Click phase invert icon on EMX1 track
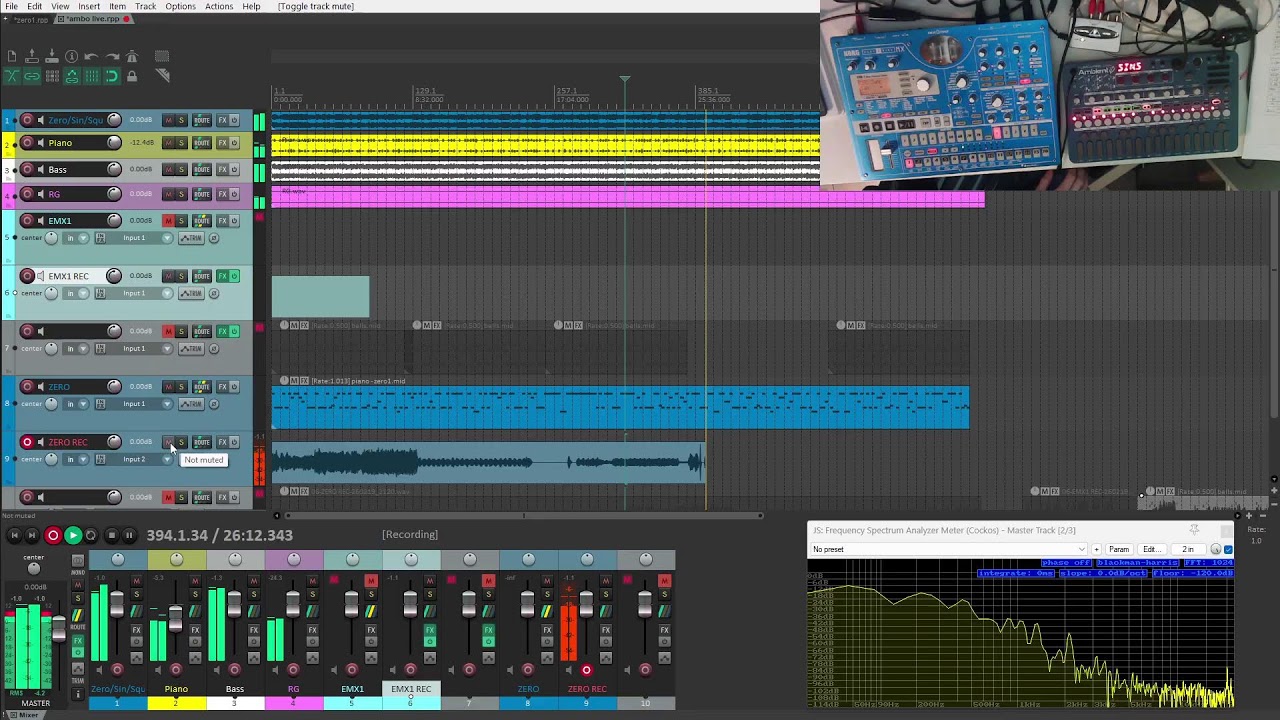Image resolution: width=1280 pixels, height=720 pixels. [x=213, y=238]
